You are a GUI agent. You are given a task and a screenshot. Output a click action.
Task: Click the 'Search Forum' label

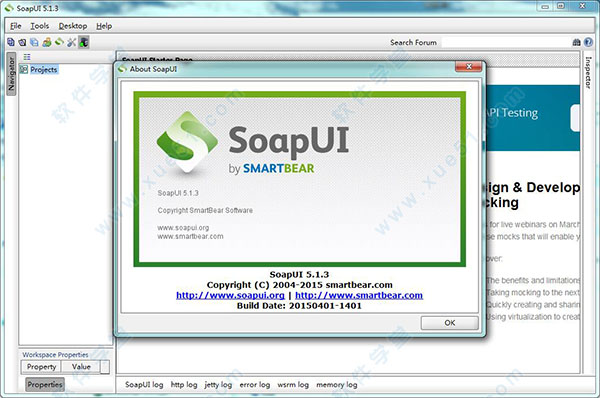pyautogui.click(x=413, y=42)
